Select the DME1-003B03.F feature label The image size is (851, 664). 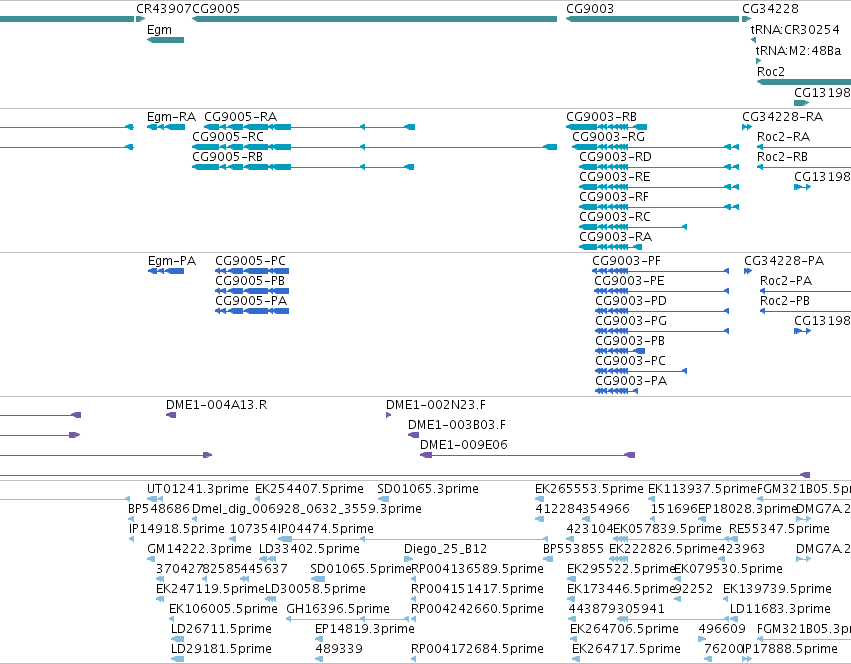(457, 425)
